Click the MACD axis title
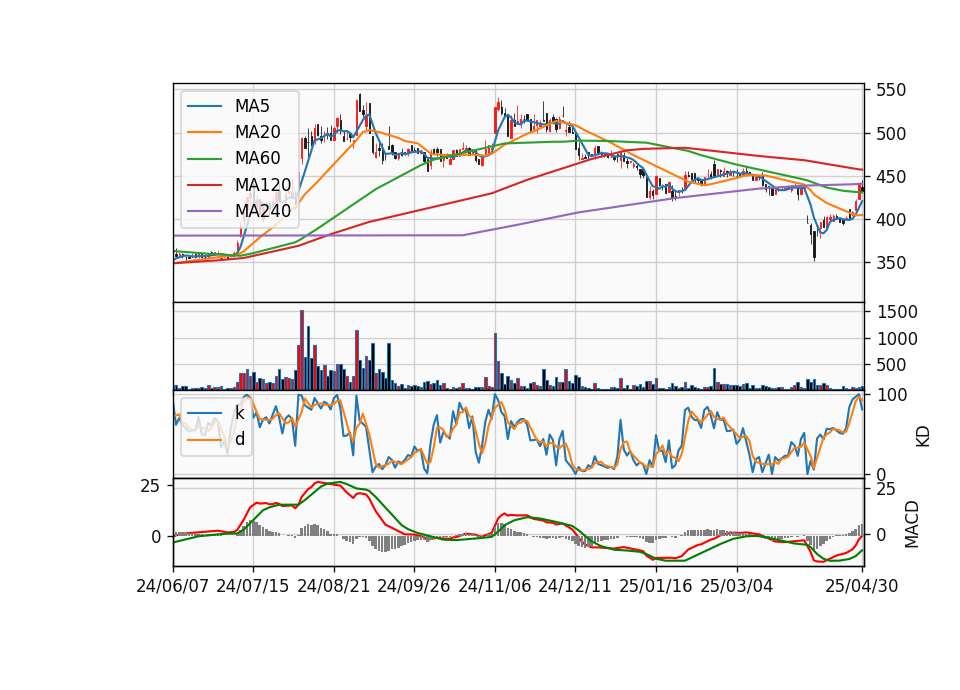The image size is (960, 690). coord(912,524)
